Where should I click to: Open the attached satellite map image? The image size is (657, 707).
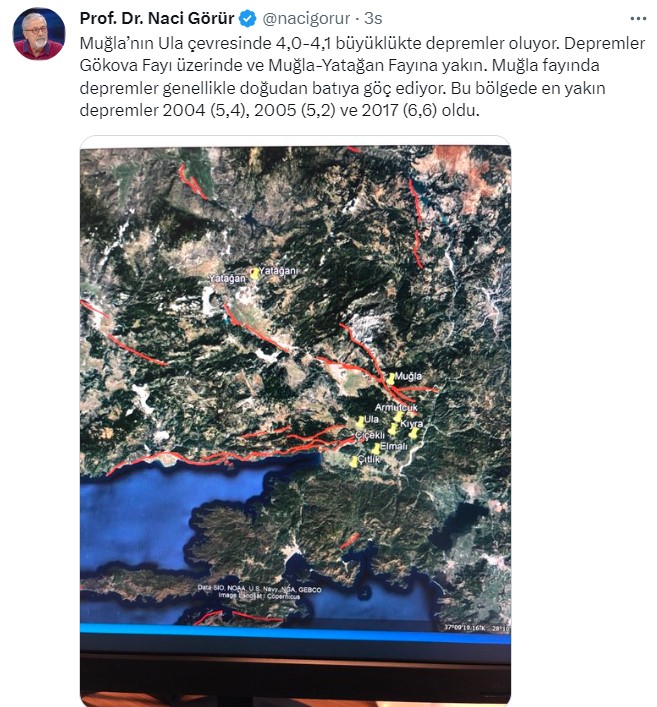(x=295, y=420)
